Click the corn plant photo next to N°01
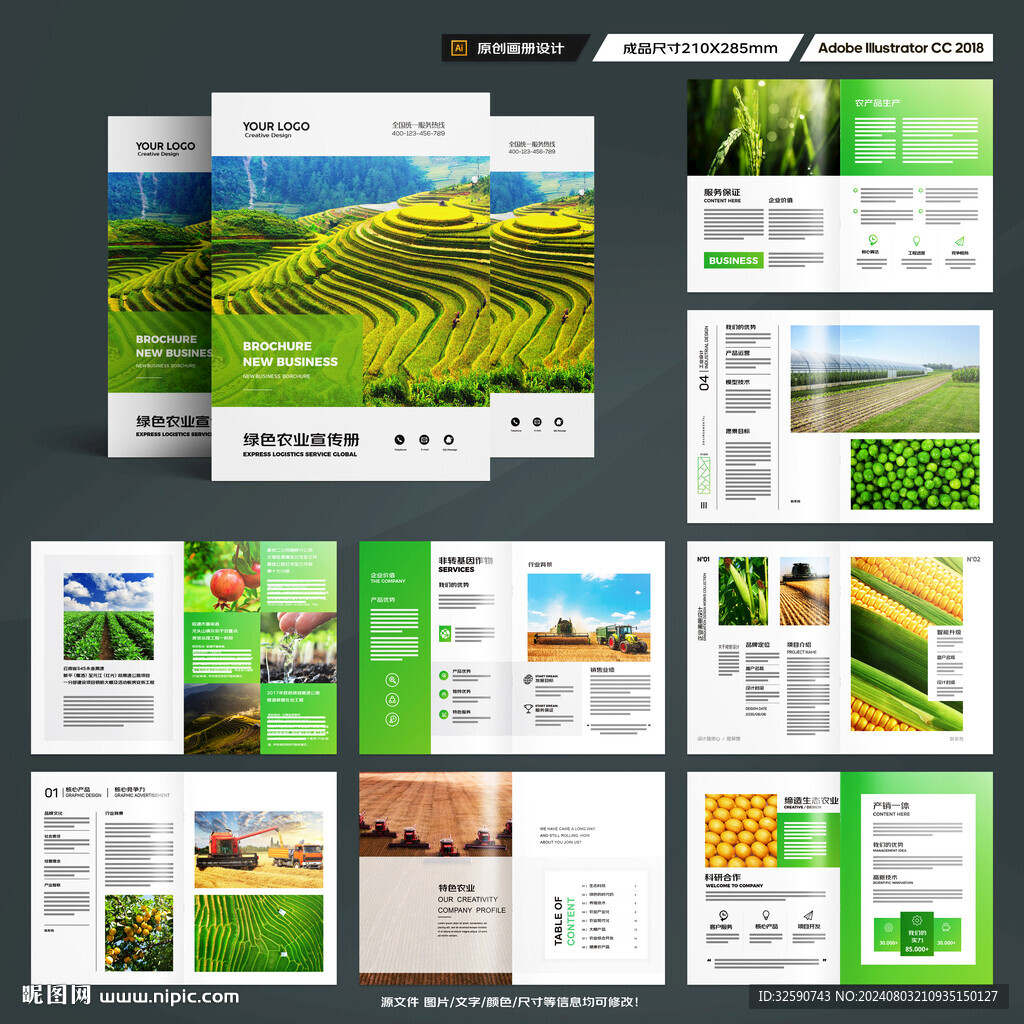1024x1024 pixels. pos(743,592)
